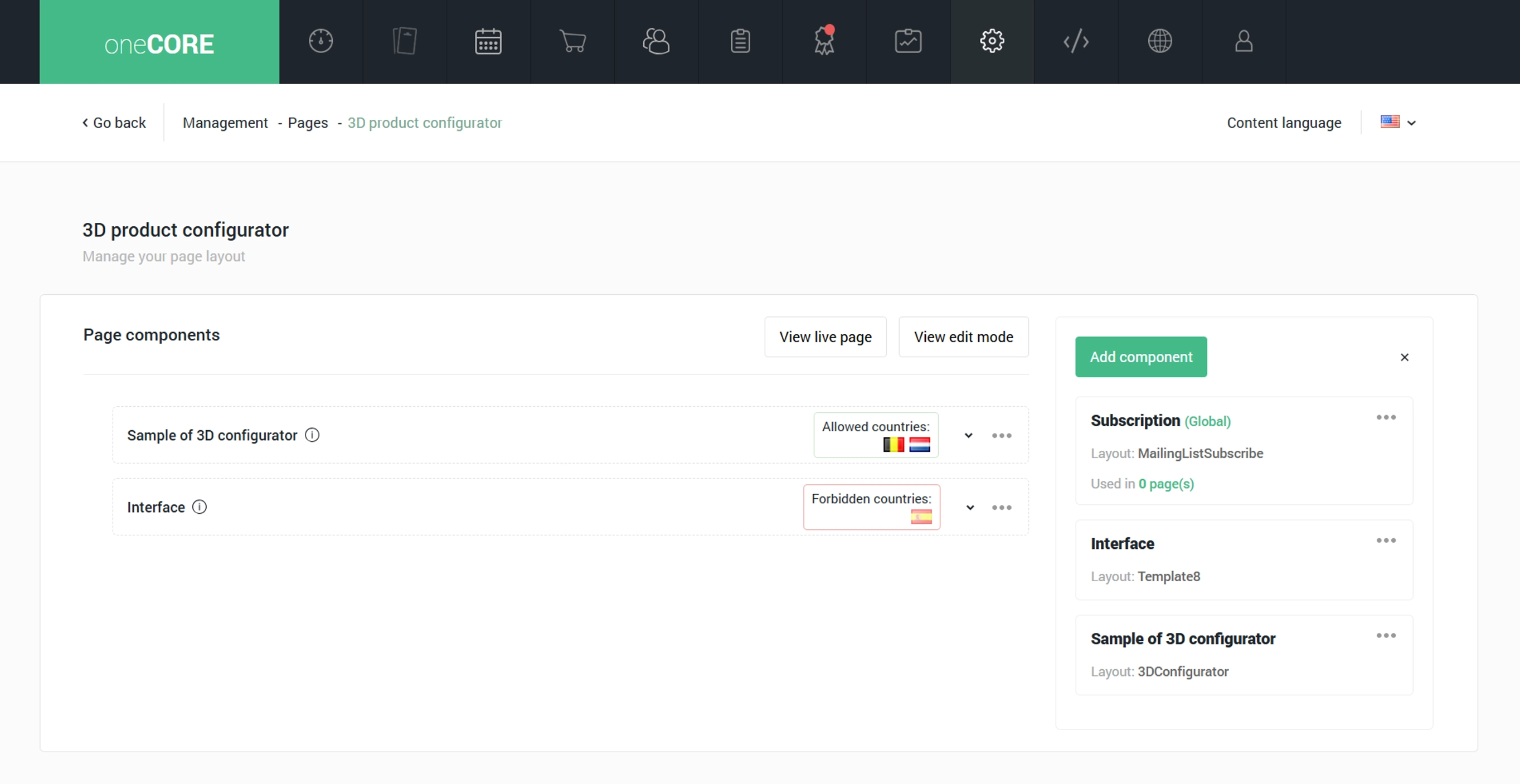Click the View live page button
The image size is (1520, 784).
click(825, 337)
